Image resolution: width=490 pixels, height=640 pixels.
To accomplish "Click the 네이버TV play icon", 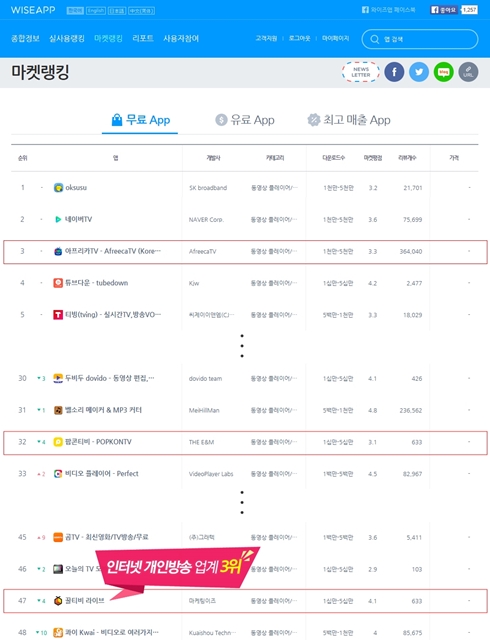I will (58, 220).
